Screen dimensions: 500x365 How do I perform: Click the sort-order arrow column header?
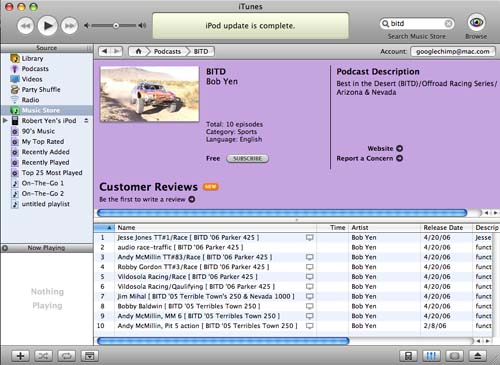(x=104, y=228)
